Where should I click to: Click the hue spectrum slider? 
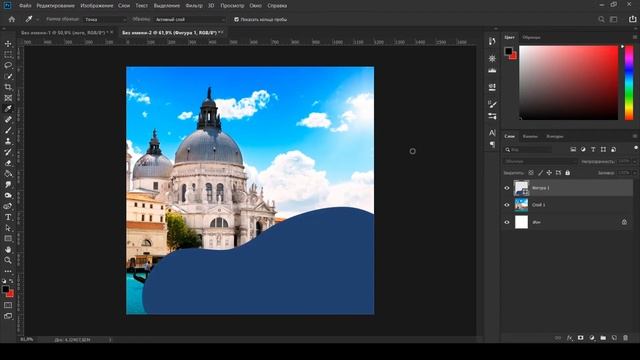(629, 83)
